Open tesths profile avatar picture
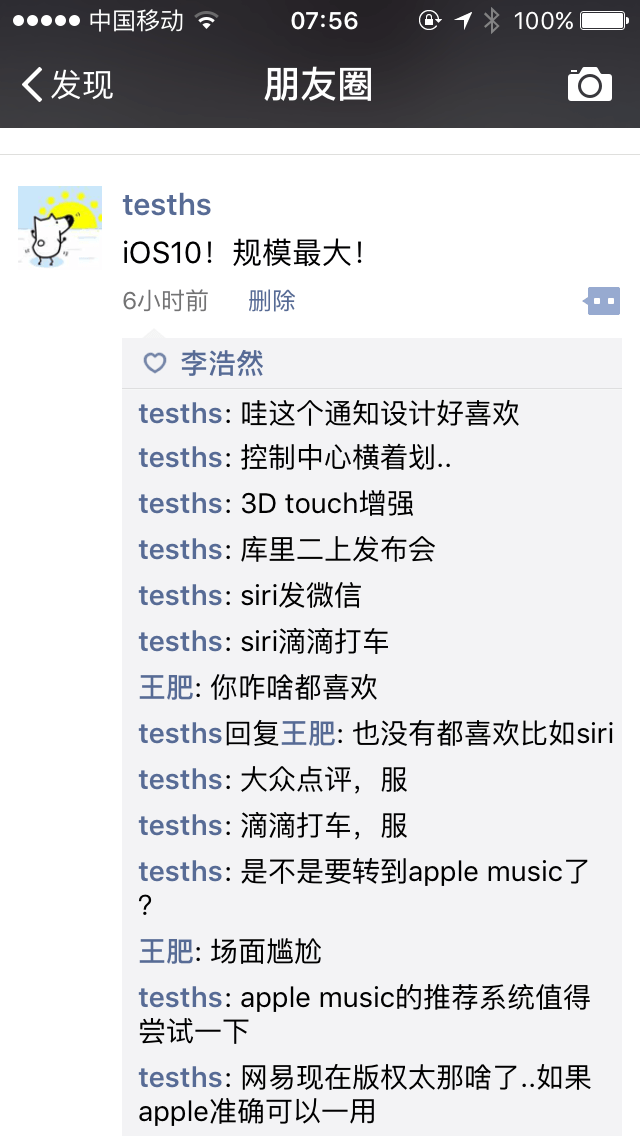Screen dimensions: 640x1136 tap(59, 227)
